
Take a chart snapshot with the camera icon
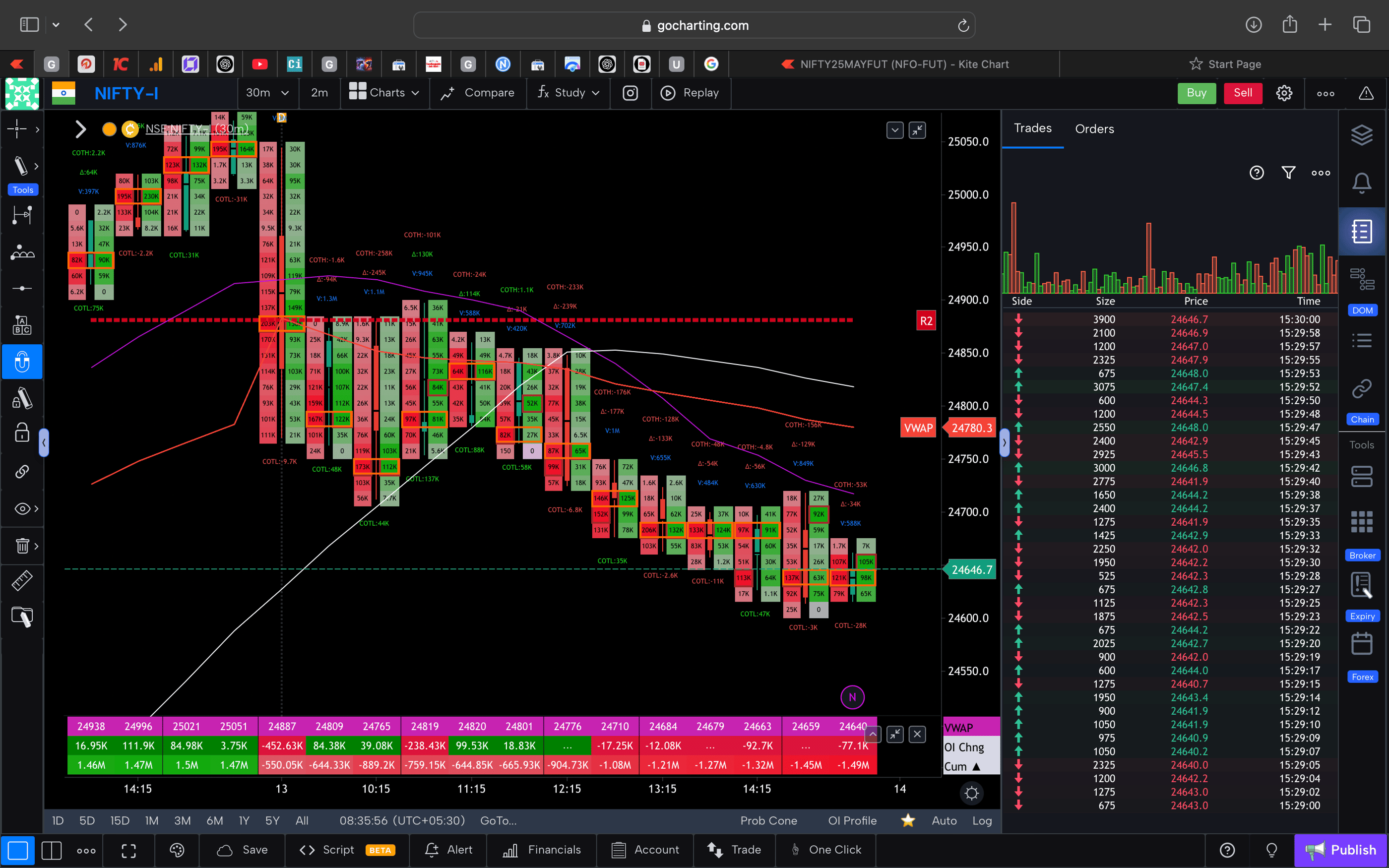click(630, 92)
